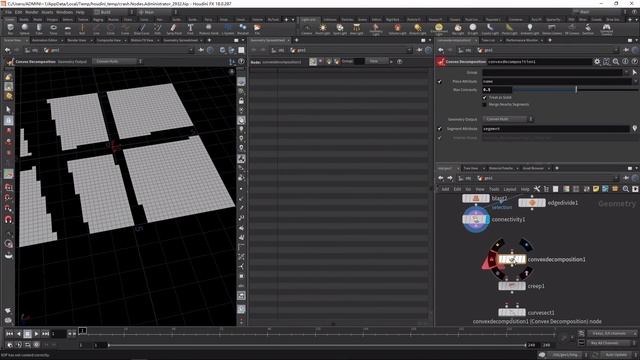Select the viewport select tool arrow
640x360 pixels.
(8, 109)
